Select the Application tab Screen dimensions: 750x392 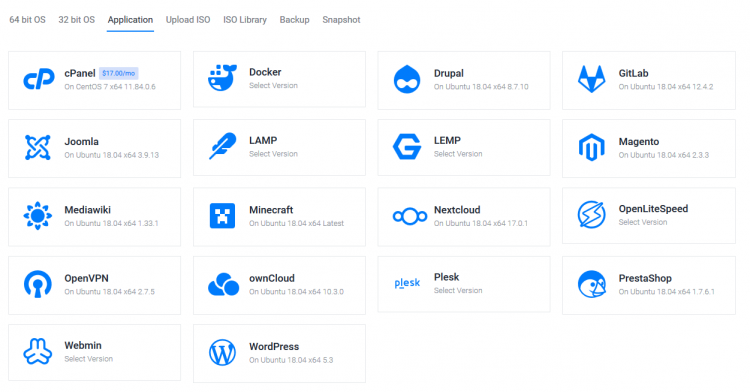pyautogui.click(x=130, y=20)
